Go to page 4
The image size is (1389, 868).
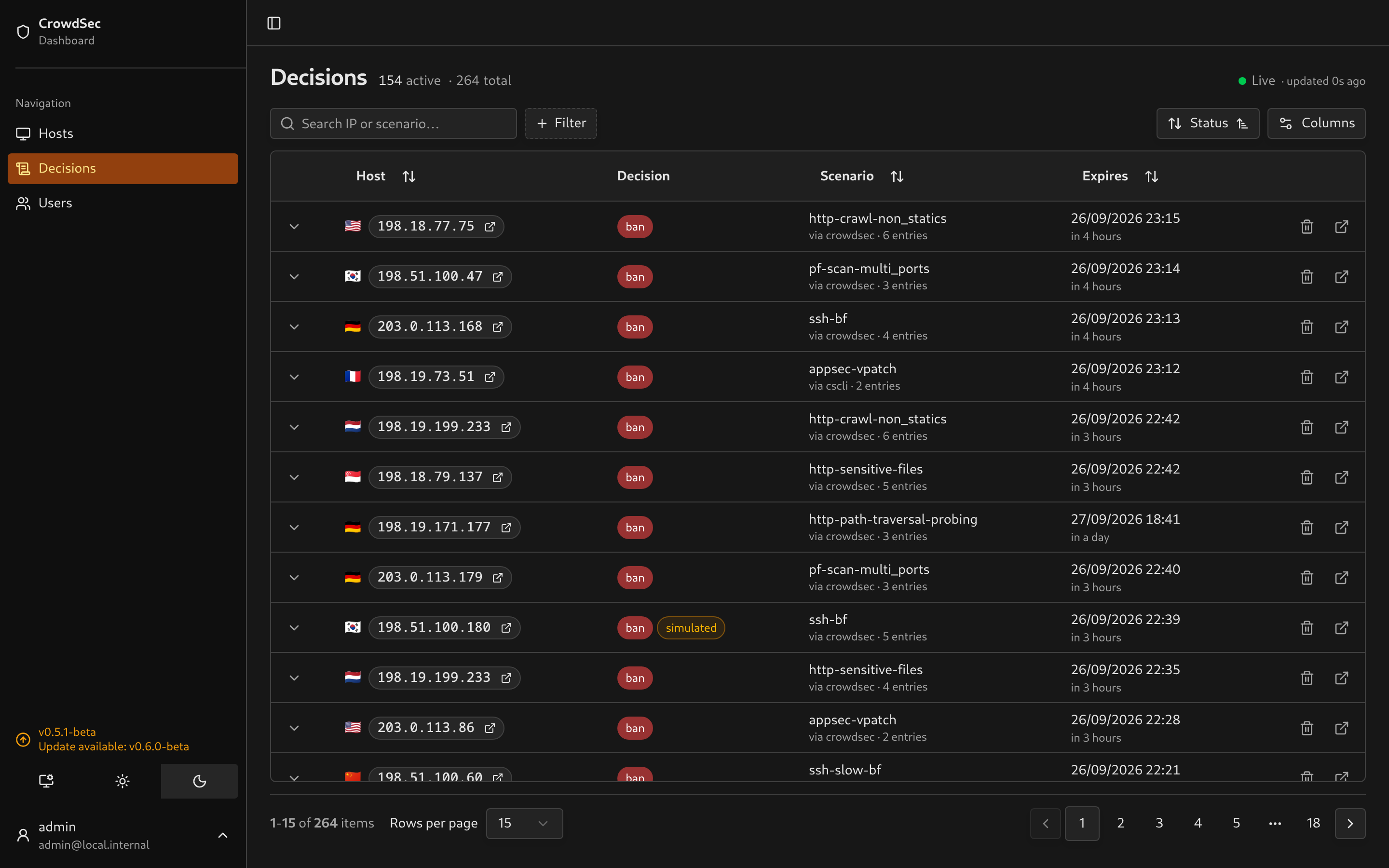1198,823
